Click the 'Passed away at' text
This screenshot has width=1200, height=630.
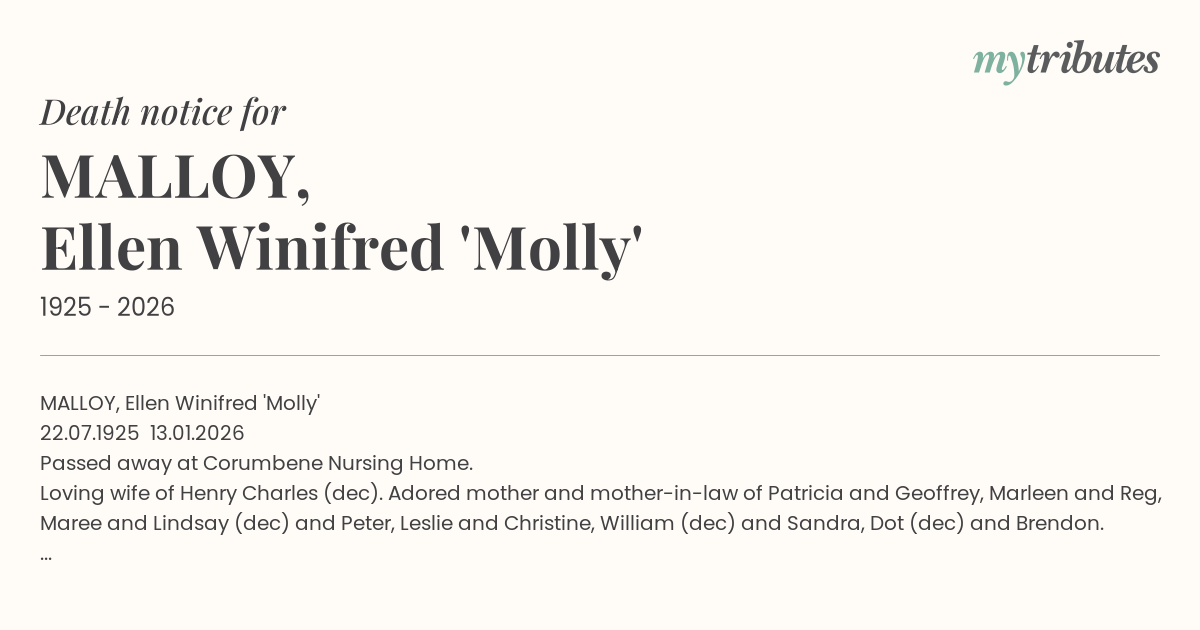pos(119,464)
